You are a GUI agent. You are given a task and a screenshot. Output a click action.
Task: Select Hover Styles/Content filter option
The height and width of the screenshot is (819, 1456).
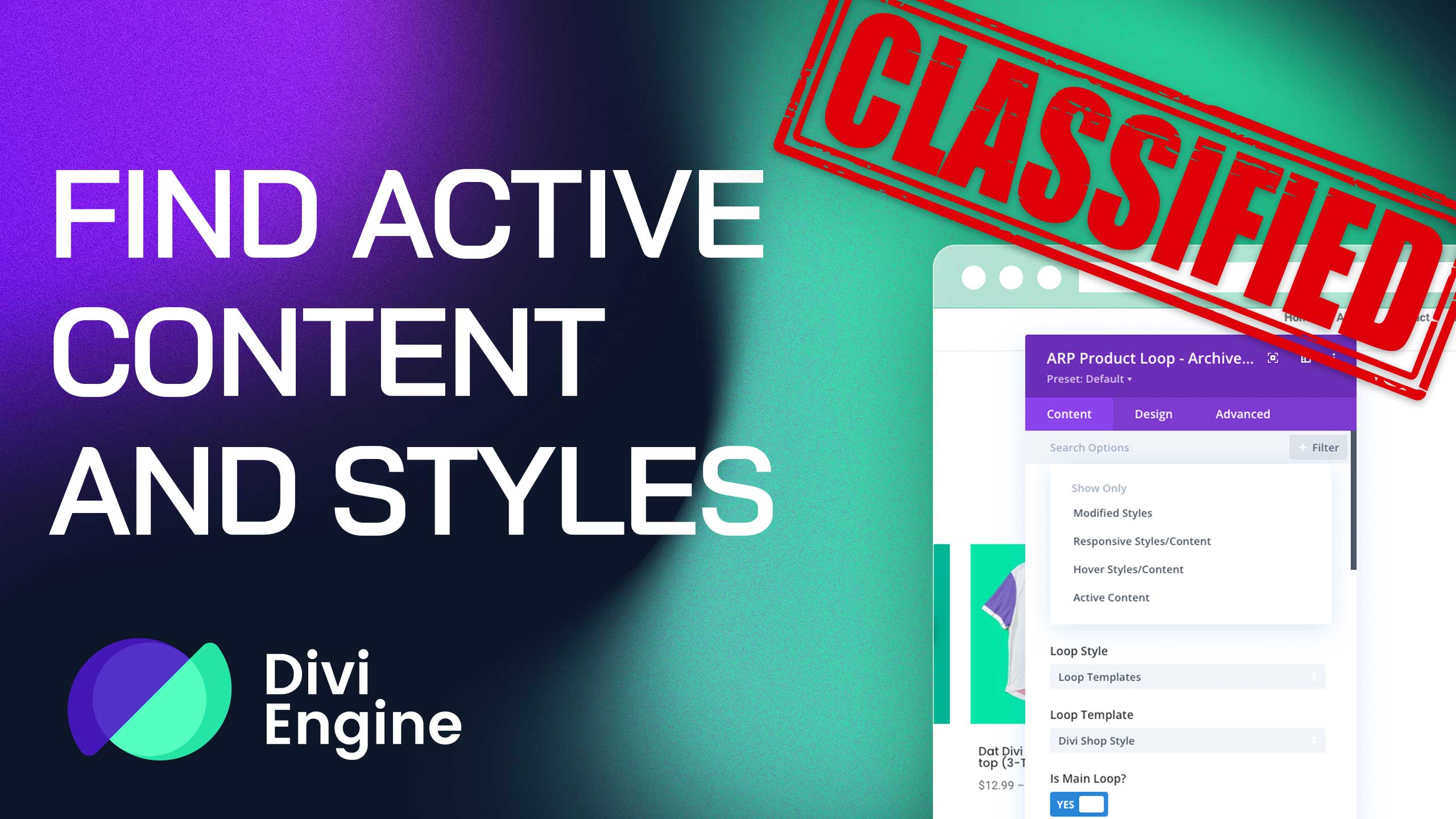[1128, 568]
